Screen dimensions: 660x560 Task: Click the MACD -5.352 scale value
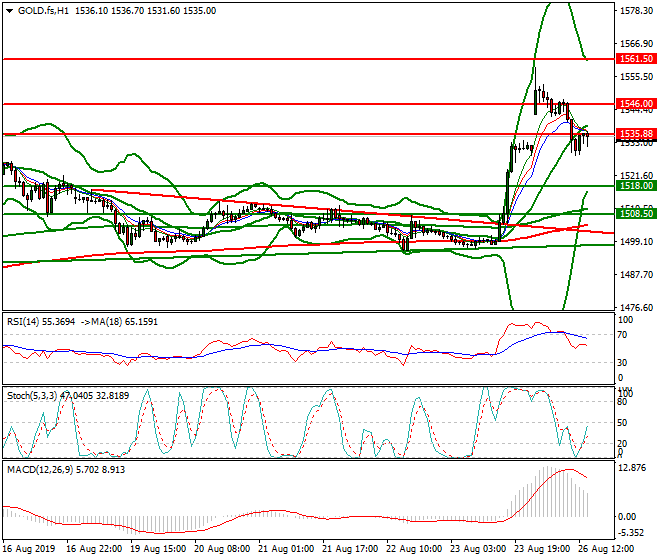point(631,533)
